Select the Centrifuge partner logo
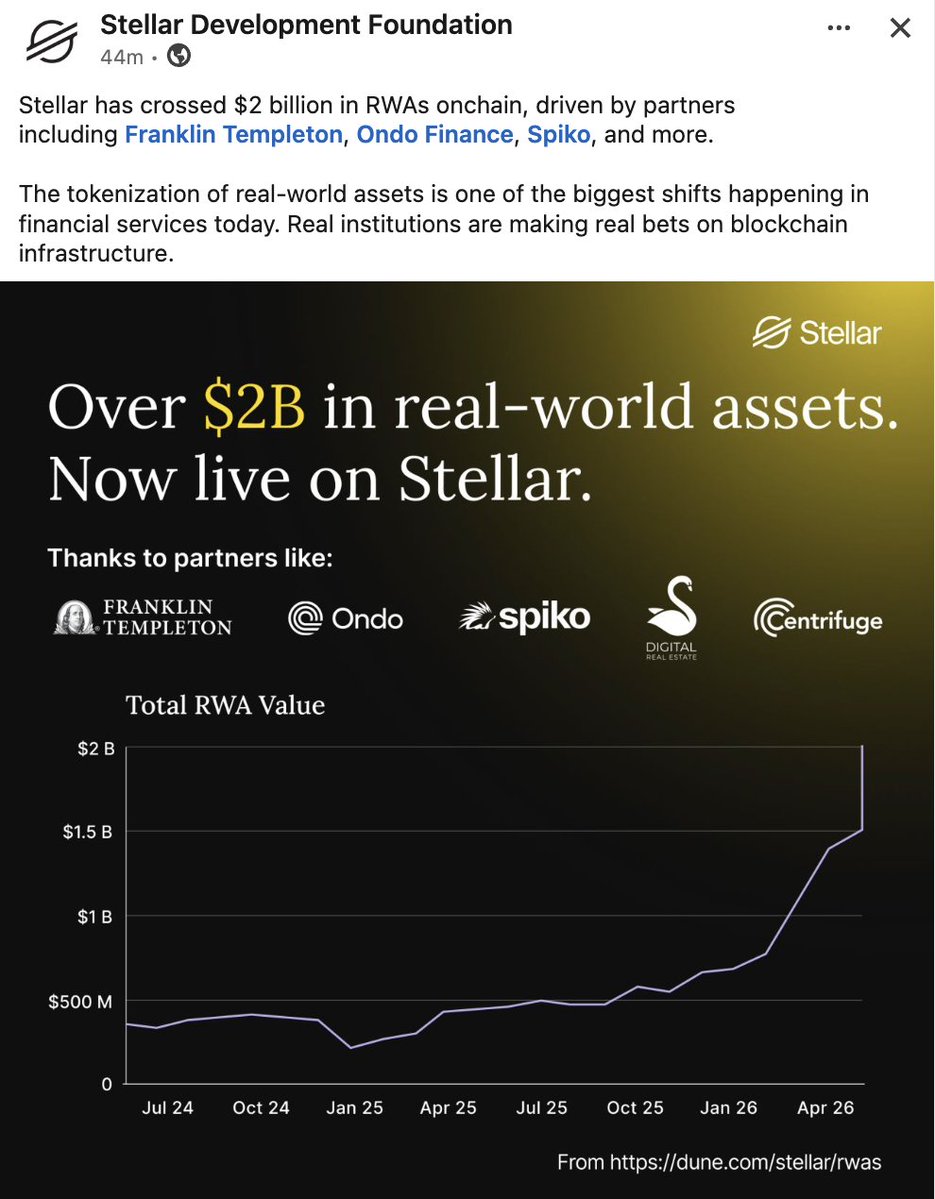Viewport: 935px width, 1199px height. (x=817, y=619)
